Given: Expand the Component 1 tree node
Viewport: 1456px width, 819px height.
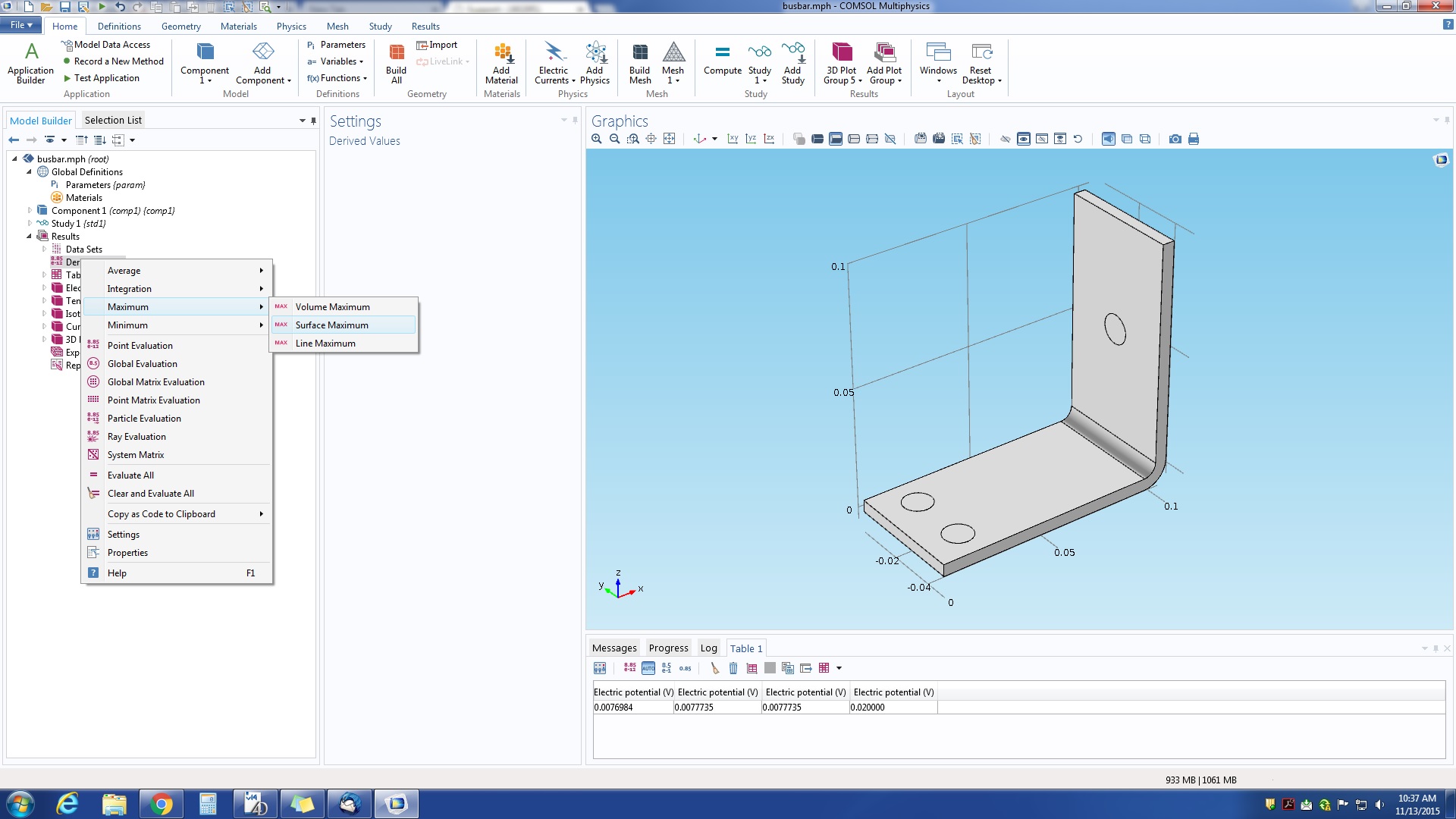Looking at the screenshot, I should pos(30,211).
